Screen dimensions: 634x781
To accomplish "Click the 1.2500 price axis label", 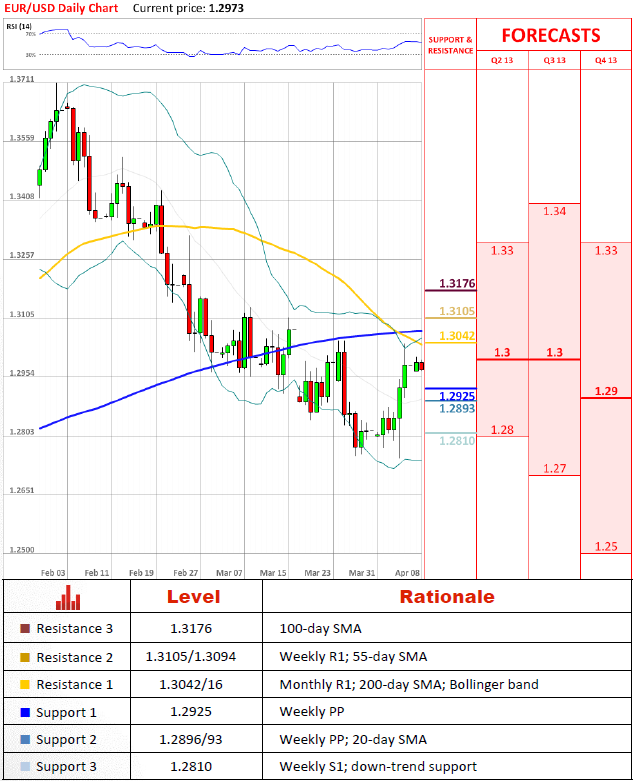I will tap(22, 550).
